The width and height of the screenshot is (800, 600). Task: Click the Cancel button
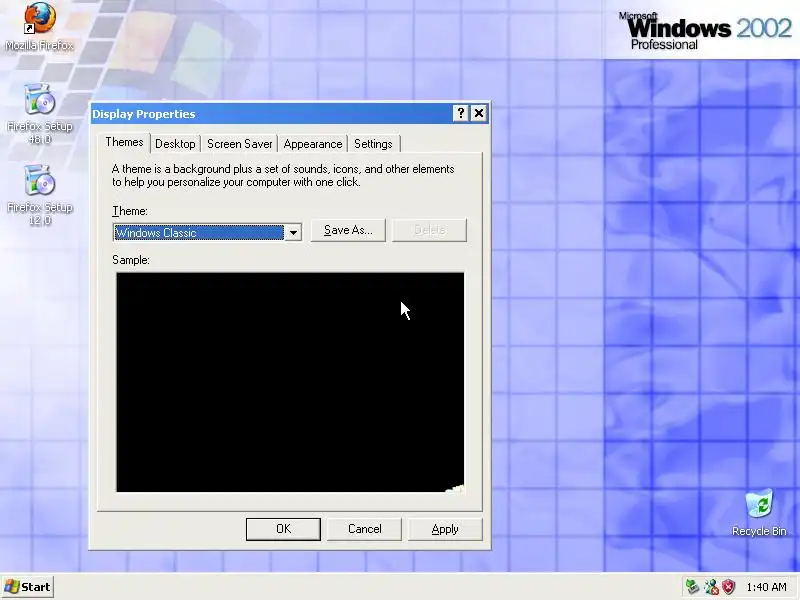coord(364,529)
